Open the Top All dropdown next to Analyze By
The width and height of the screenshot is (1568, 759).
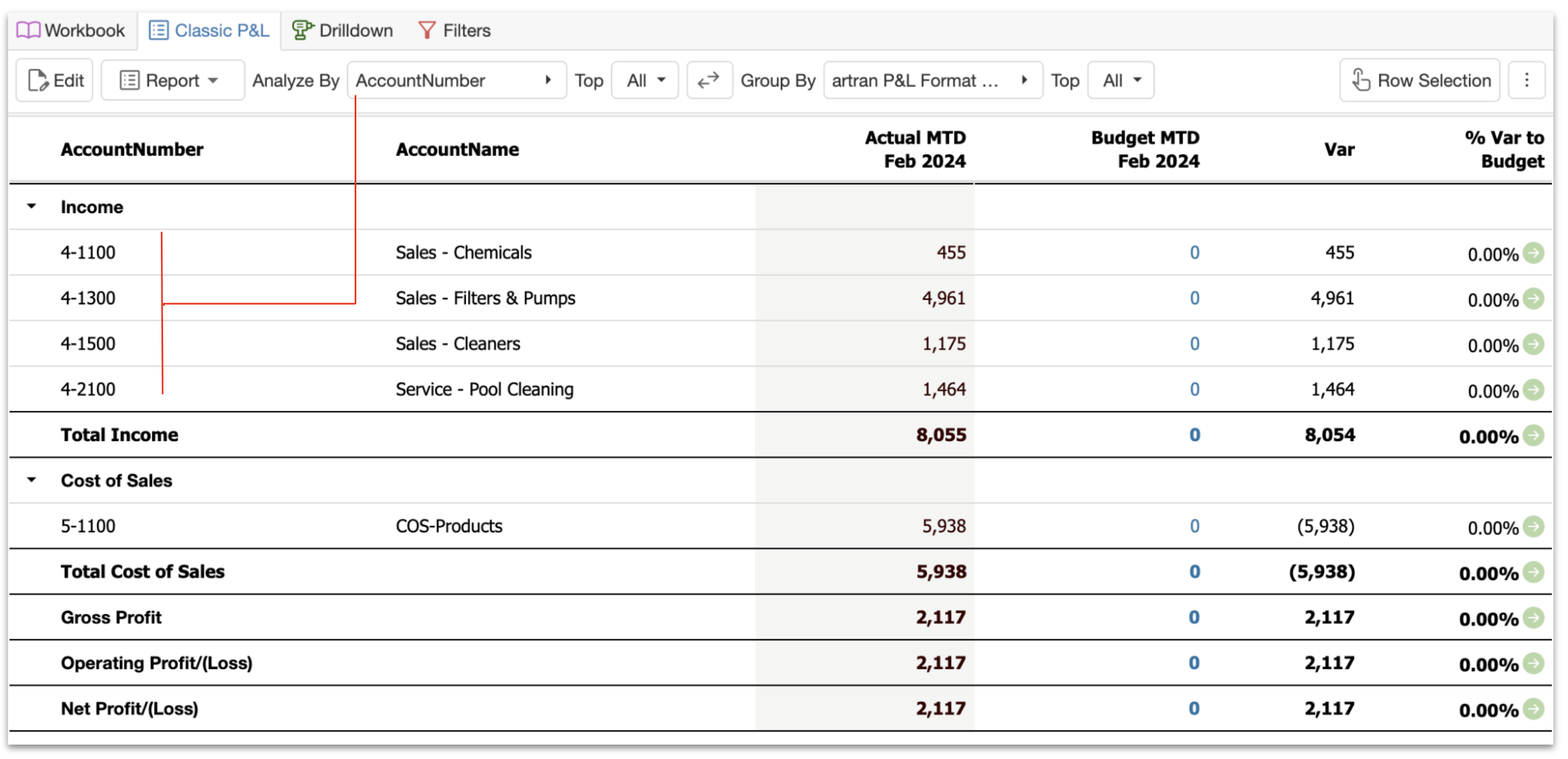645,80
